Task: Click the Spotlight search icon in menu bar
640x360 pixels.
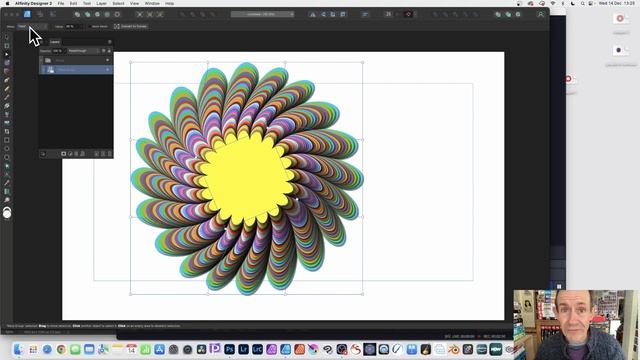Action: [582, 3]
